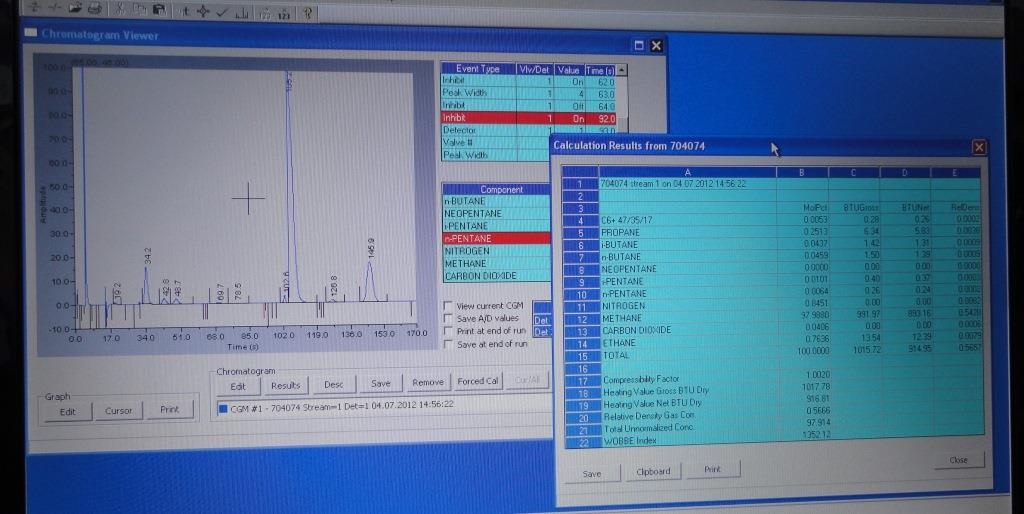This screenshot has height=514, width=1024.
Task: Click the copy toolbar icon
Action: click(x=140, y=8)
